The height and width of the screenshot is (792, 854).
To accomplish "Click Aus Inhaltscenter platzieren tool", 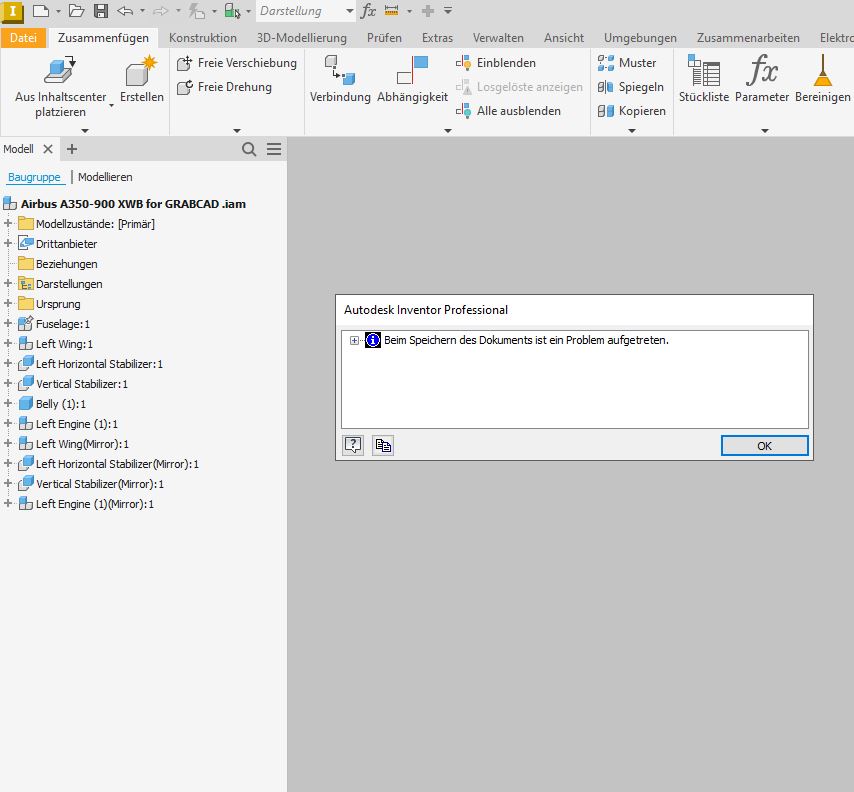I will tap(60, 87).
